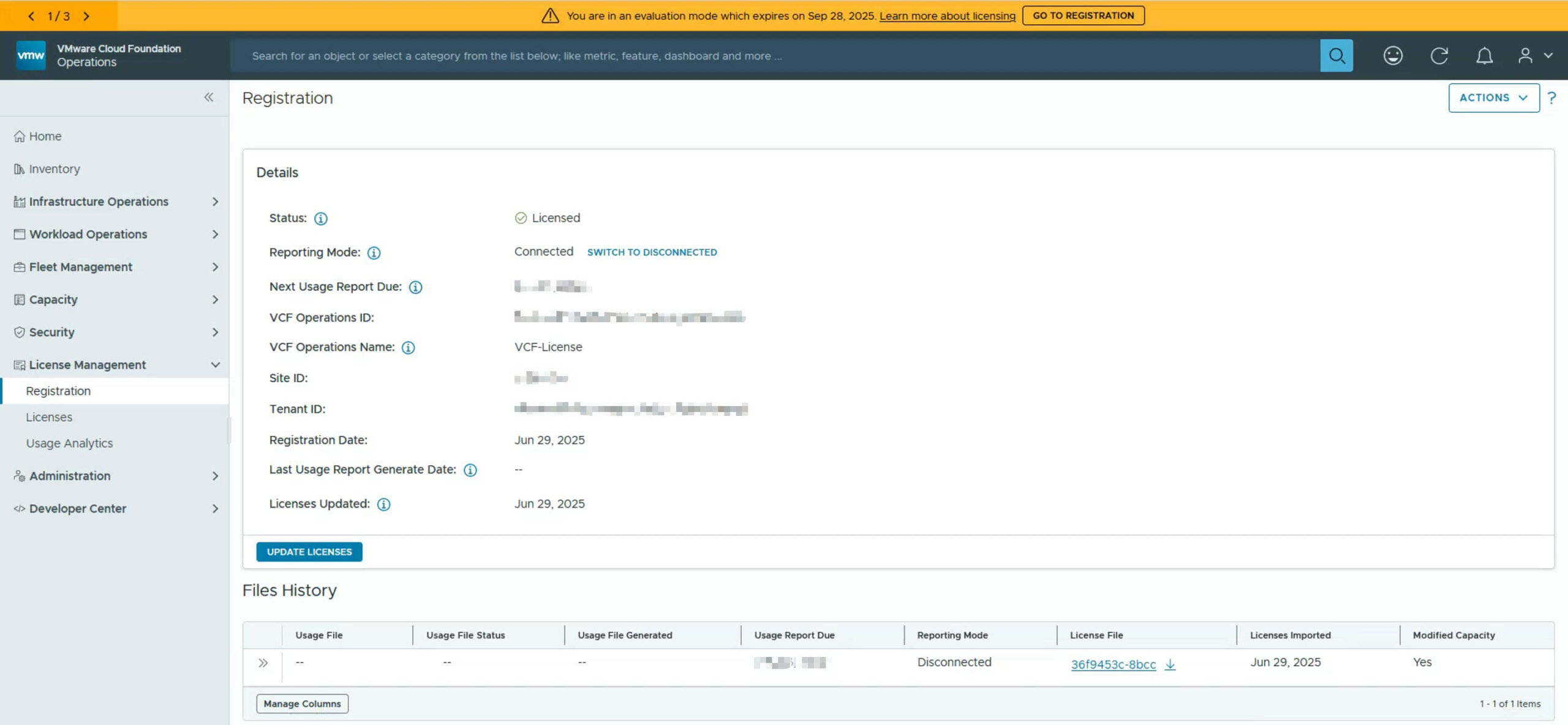
Task: Open the Actions dropdown
Action: pyautogui.click(x=1493, y=98)
